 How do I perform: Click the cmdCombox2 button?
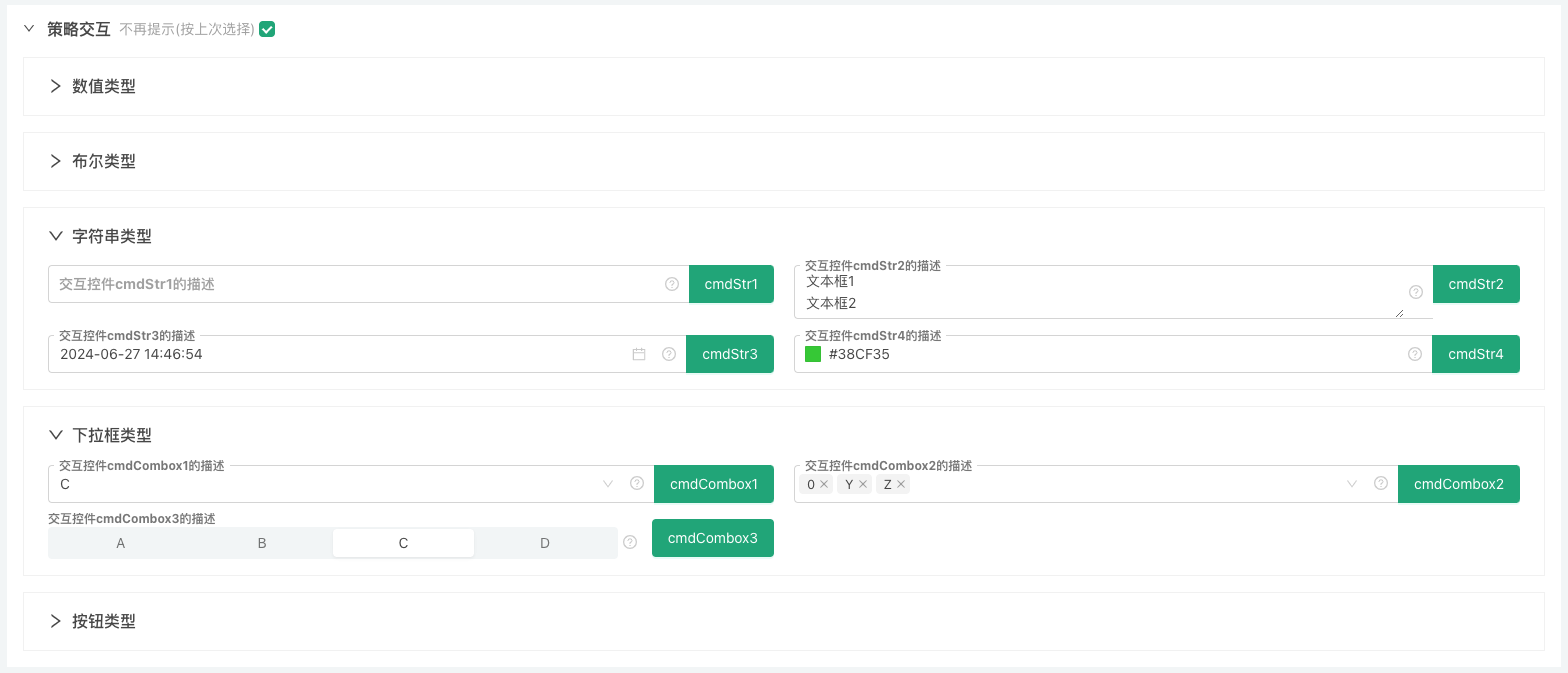pyautogui.click(x=1459, y=484)
